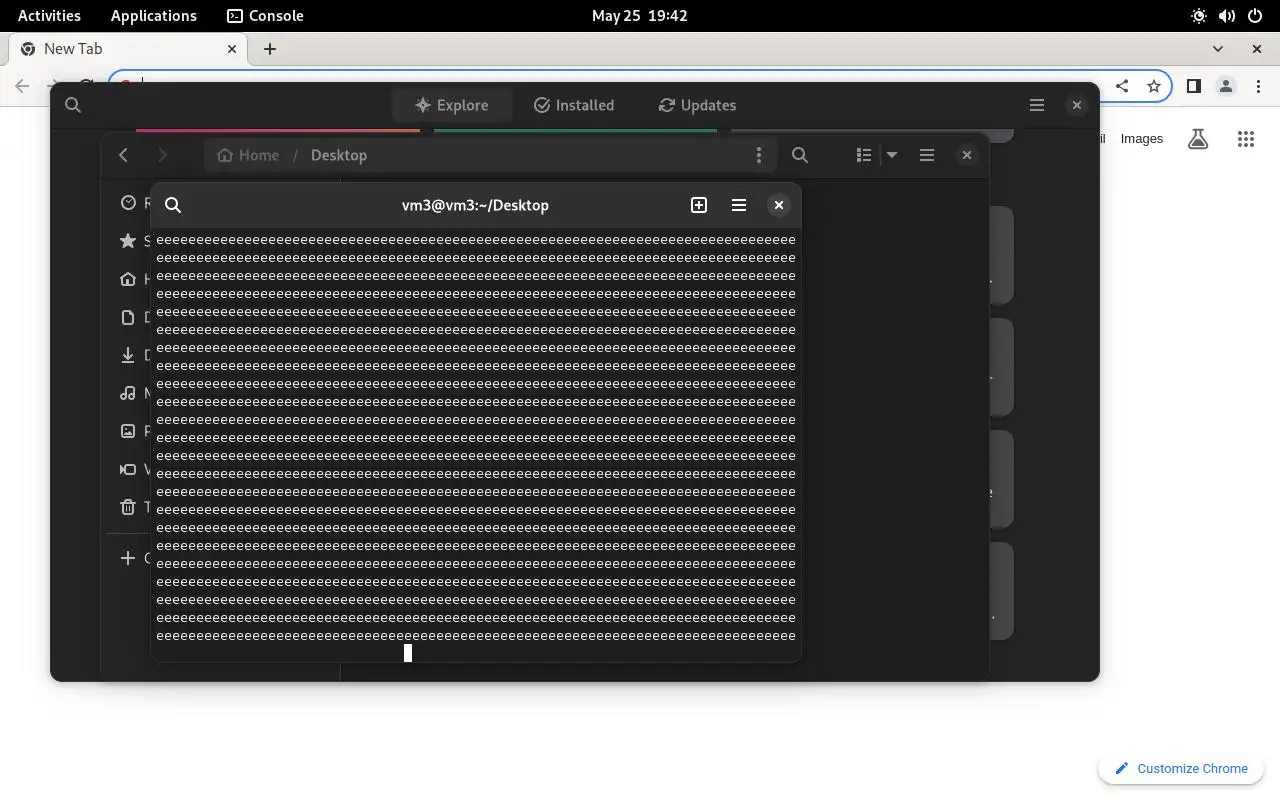The height and width of the screenshot is (800, 1280).
Task: Open GNOME Activities overview
Action: coord(49,15)
